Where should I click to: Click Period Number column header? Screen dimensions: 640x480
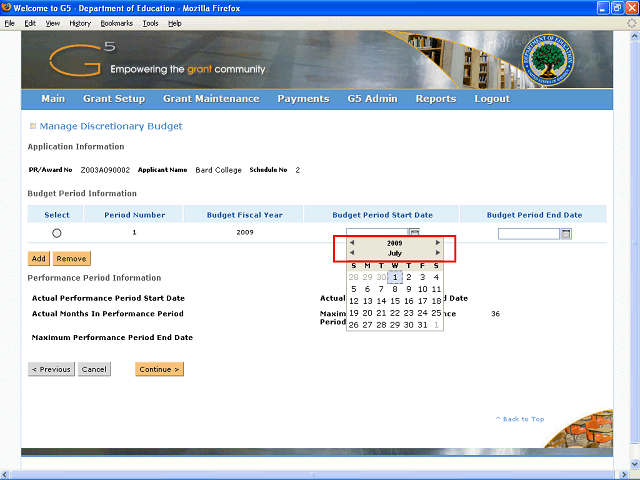(x=134, y=215)
